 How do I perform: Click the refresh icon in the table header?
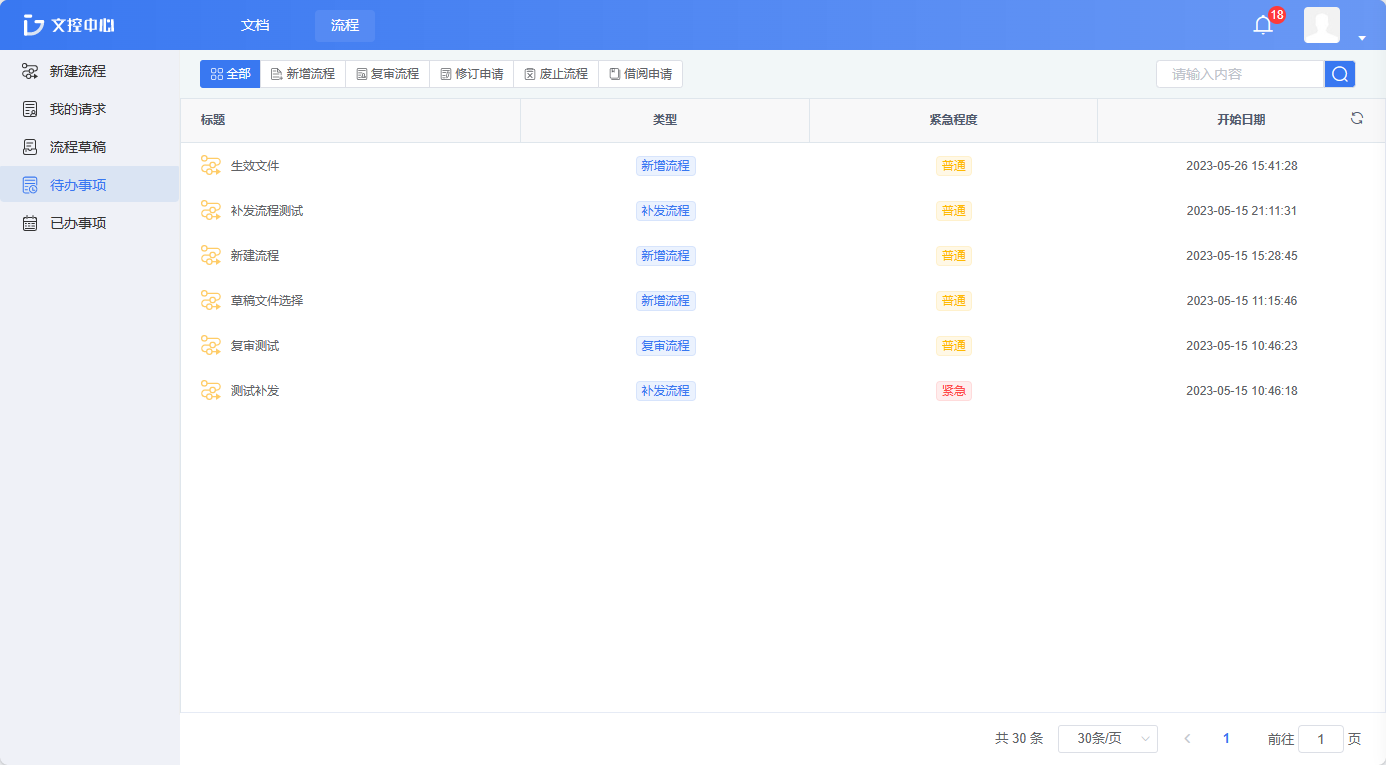click(1357, 117)
